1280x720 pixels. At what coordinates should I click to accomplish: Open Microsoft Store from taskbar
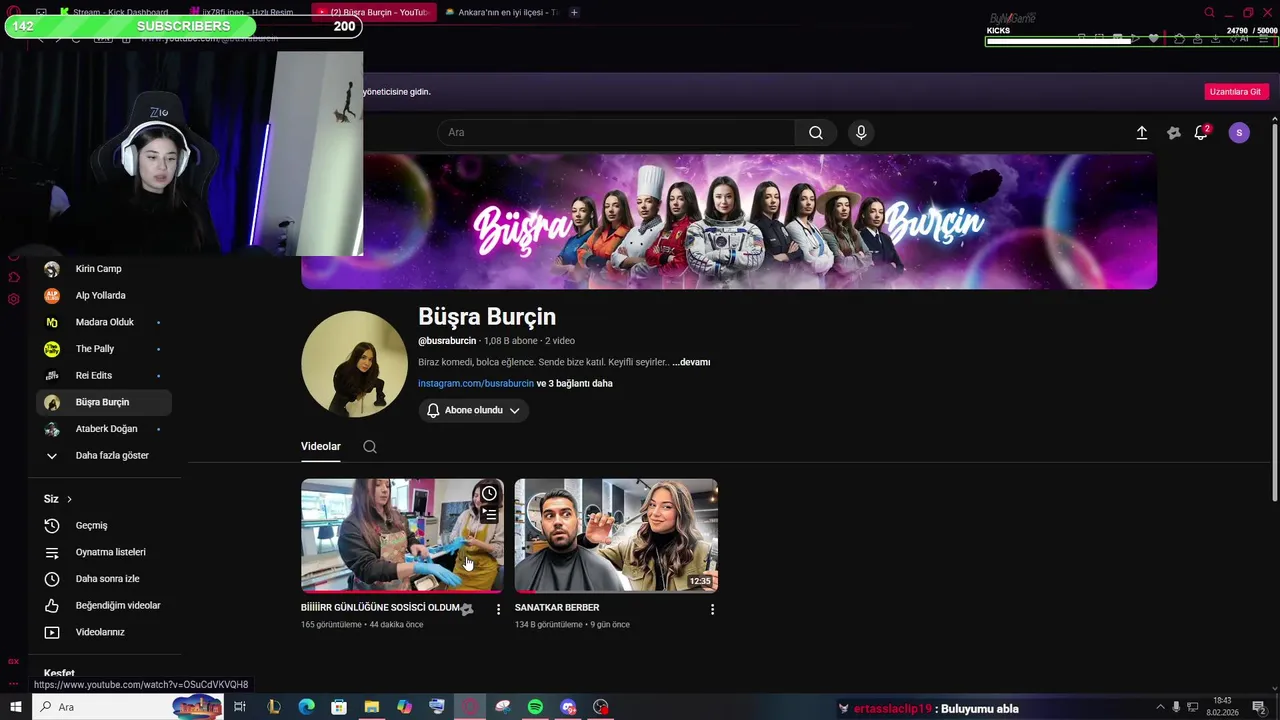click(x=339, y=707)
